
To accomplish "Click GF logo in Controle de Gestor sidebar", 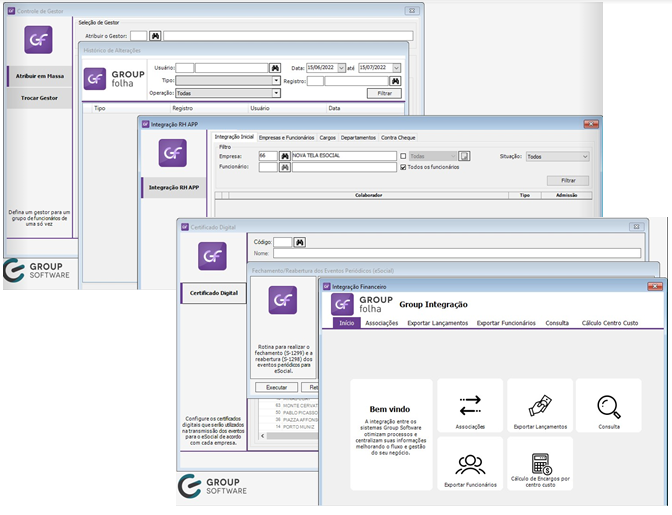I will (x=38, y=40).
